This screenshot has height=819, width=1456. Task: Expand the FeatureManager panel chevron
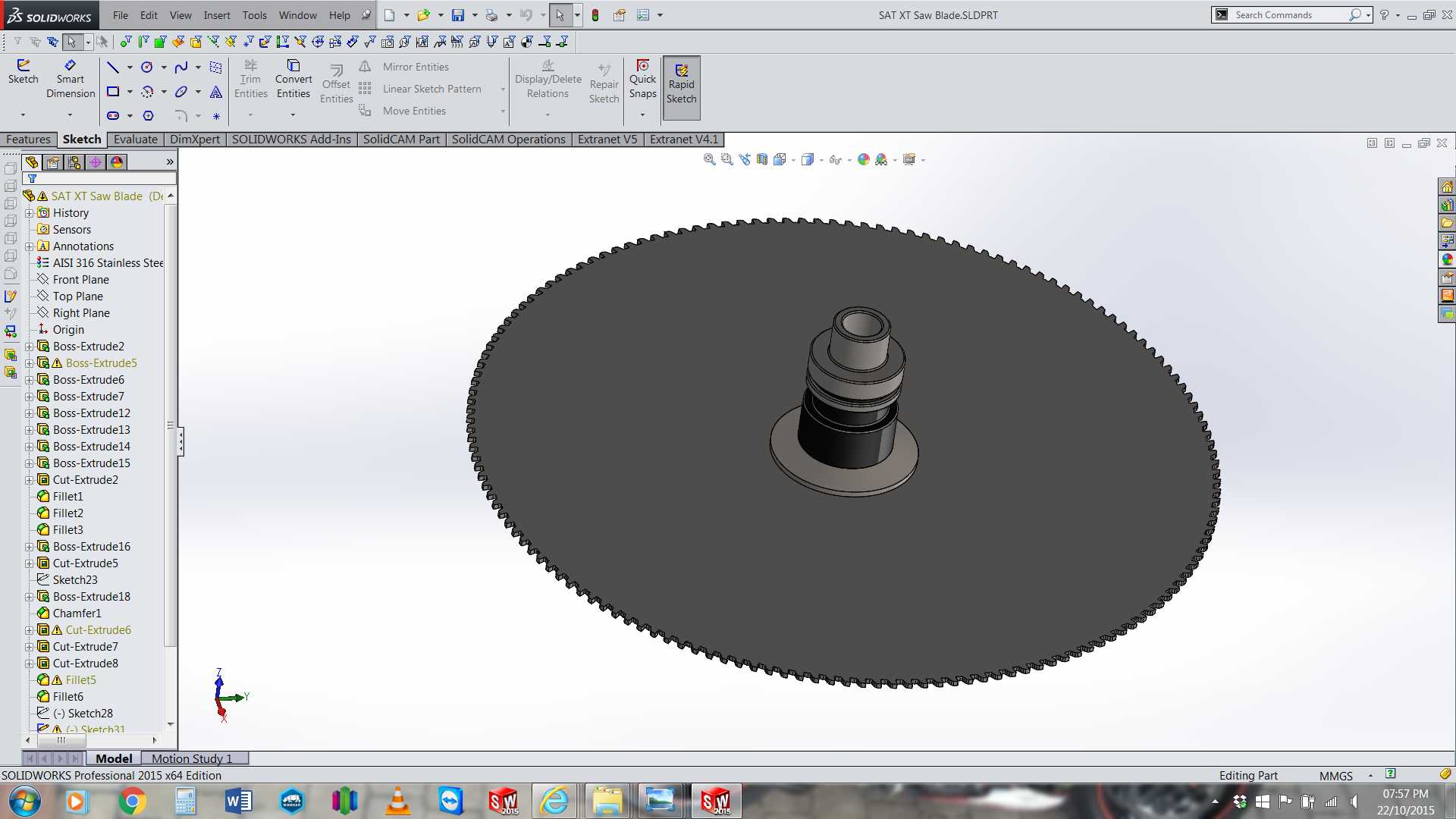tap(170, 162)
